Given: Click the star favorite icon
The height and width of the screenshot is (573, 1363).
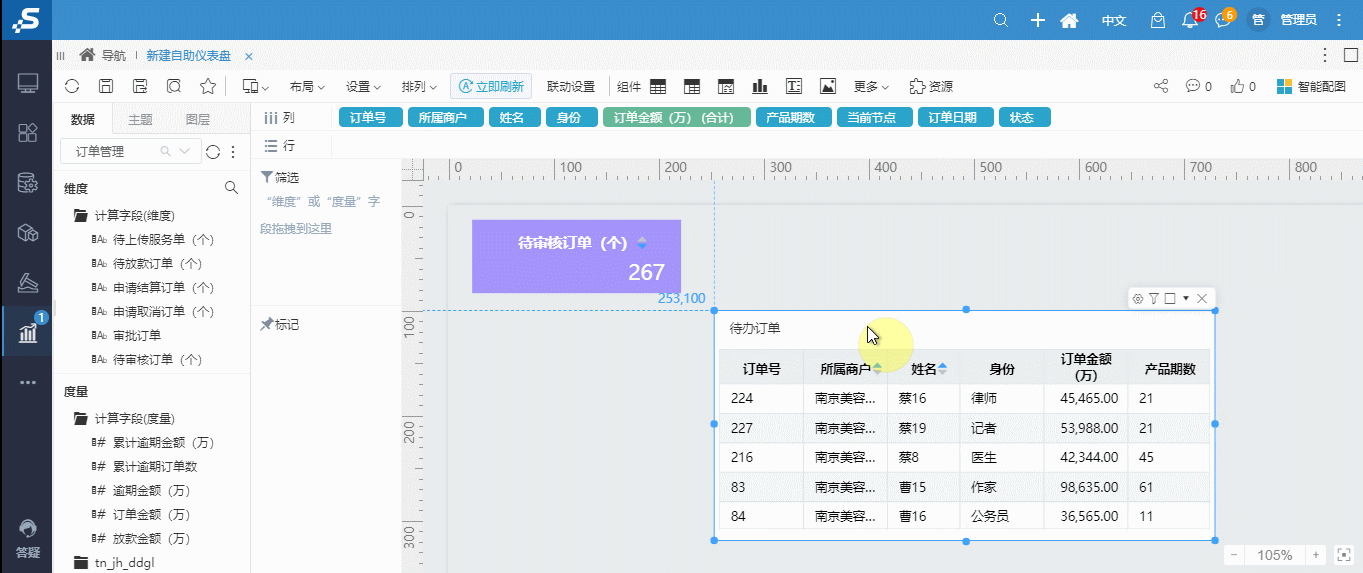Looking at the screenshot, I should (208, 86).
